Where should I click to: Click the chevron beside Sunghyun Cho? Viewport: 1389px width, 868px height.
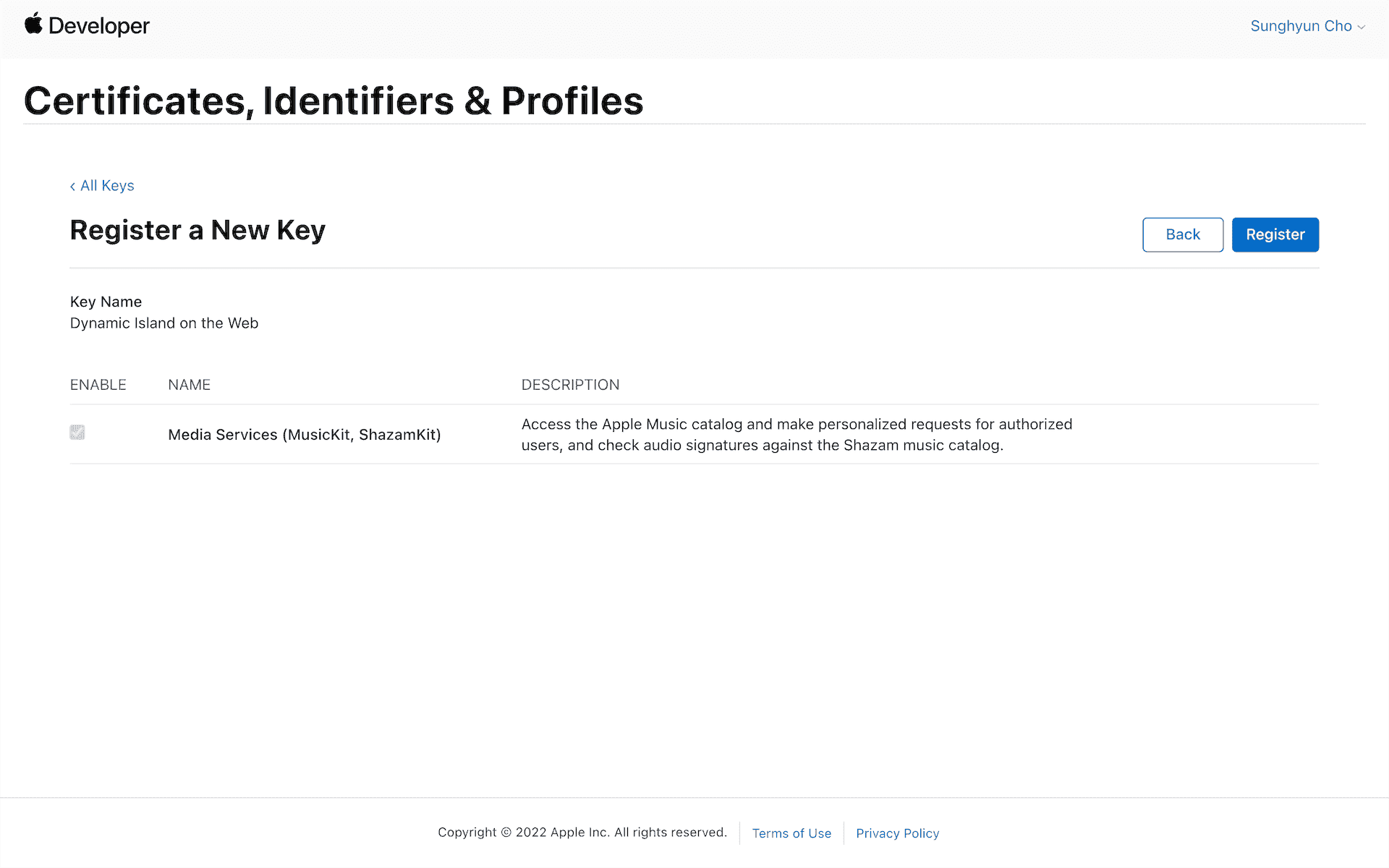click(1362, 27)
